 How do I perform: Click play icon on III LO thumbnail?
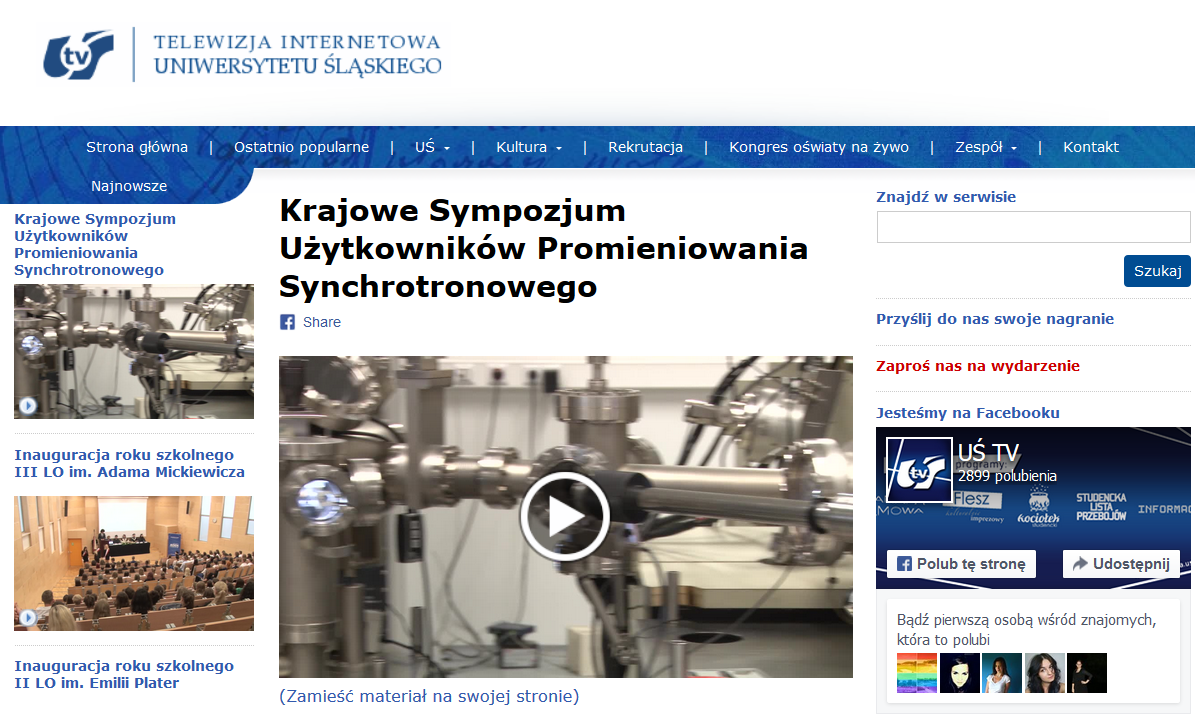(28, 617)
